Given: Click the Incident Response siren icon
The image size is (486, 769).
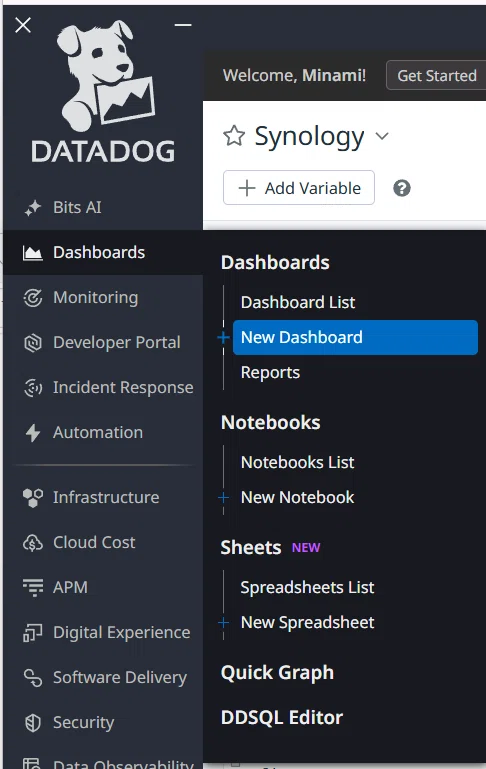Looking at the screenshot, I should coord(33,388).
